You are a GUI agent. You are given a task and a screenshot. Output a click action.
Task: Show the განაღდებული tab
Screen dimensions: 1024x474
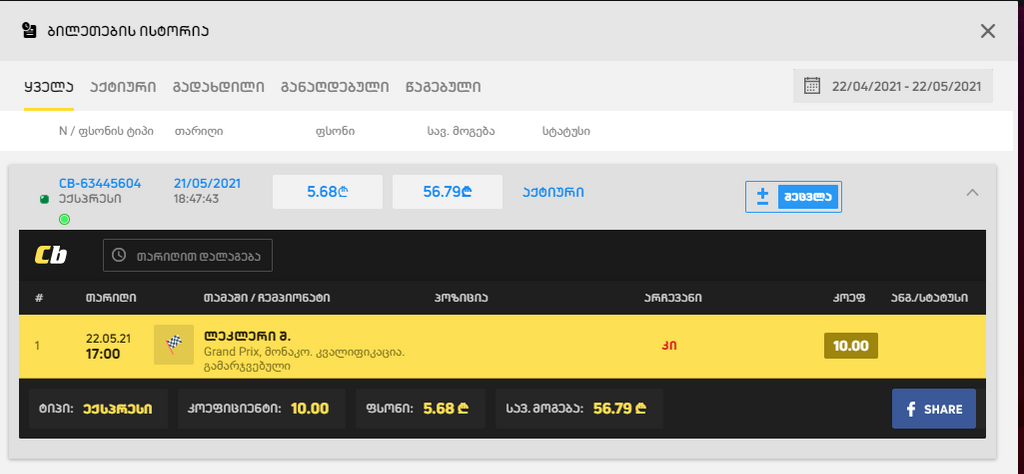335,87
